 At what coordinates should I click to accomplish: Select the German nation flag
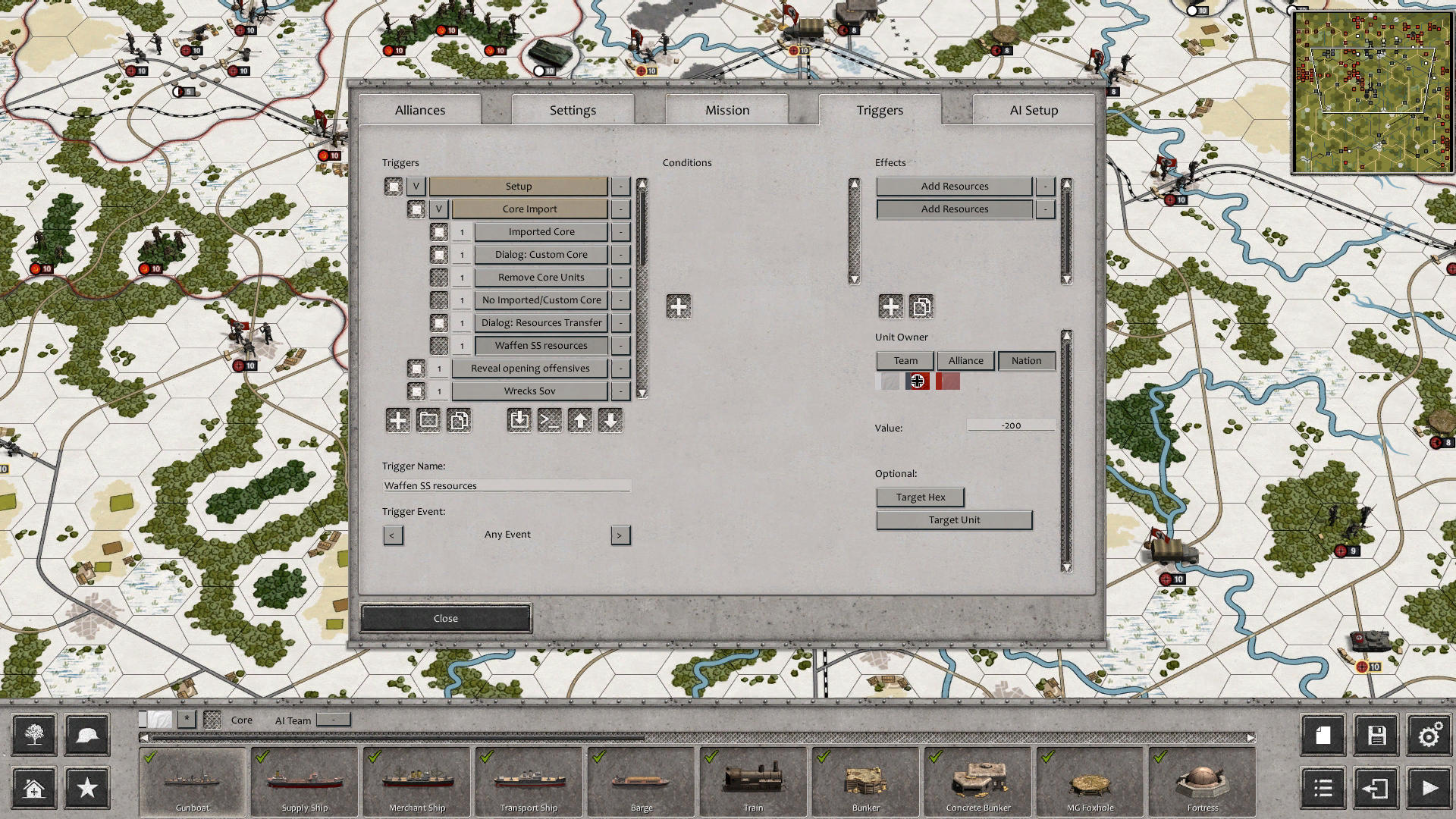918,381
